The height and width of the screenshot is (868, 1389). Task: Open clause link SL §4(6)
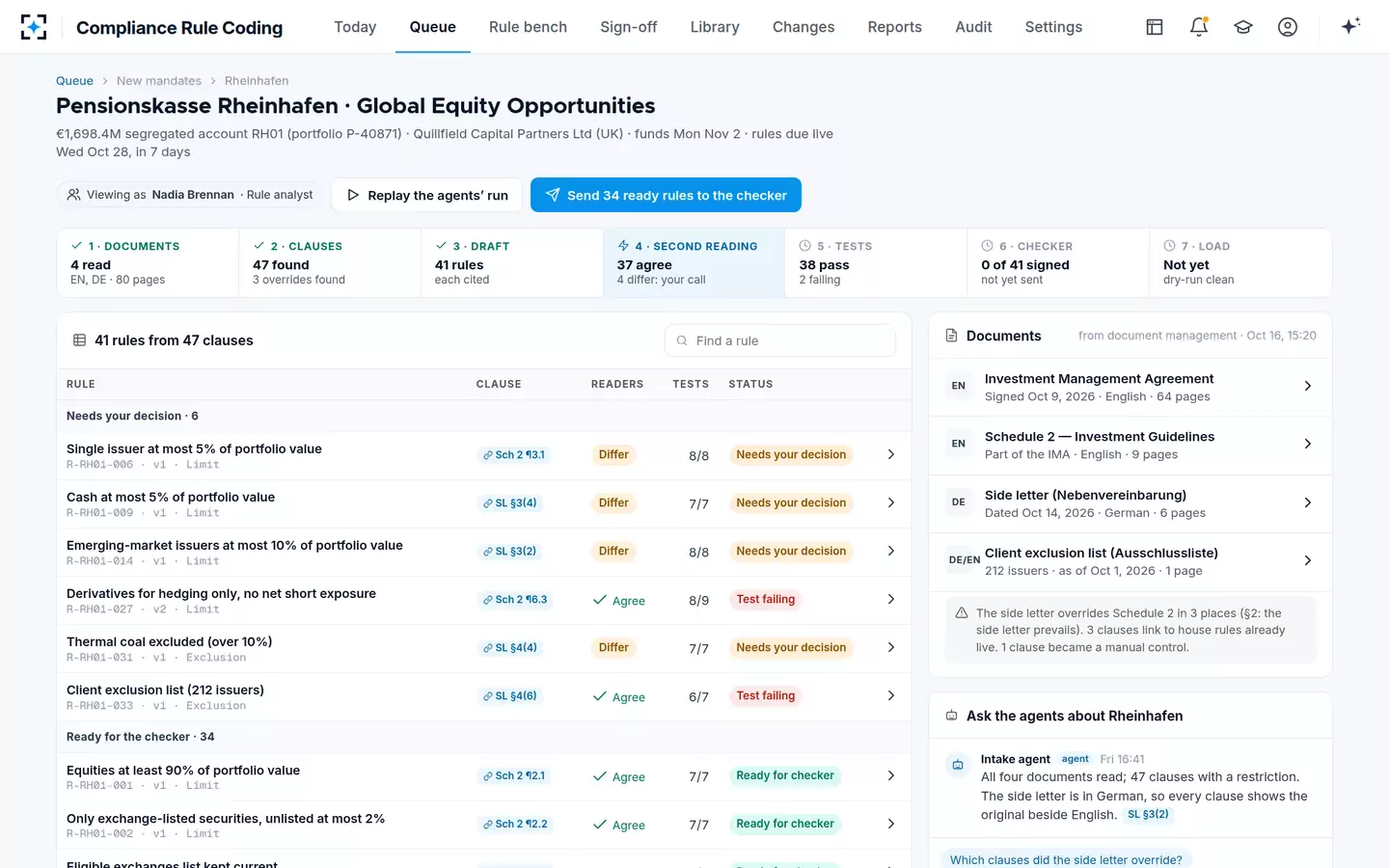click(510, 696)
